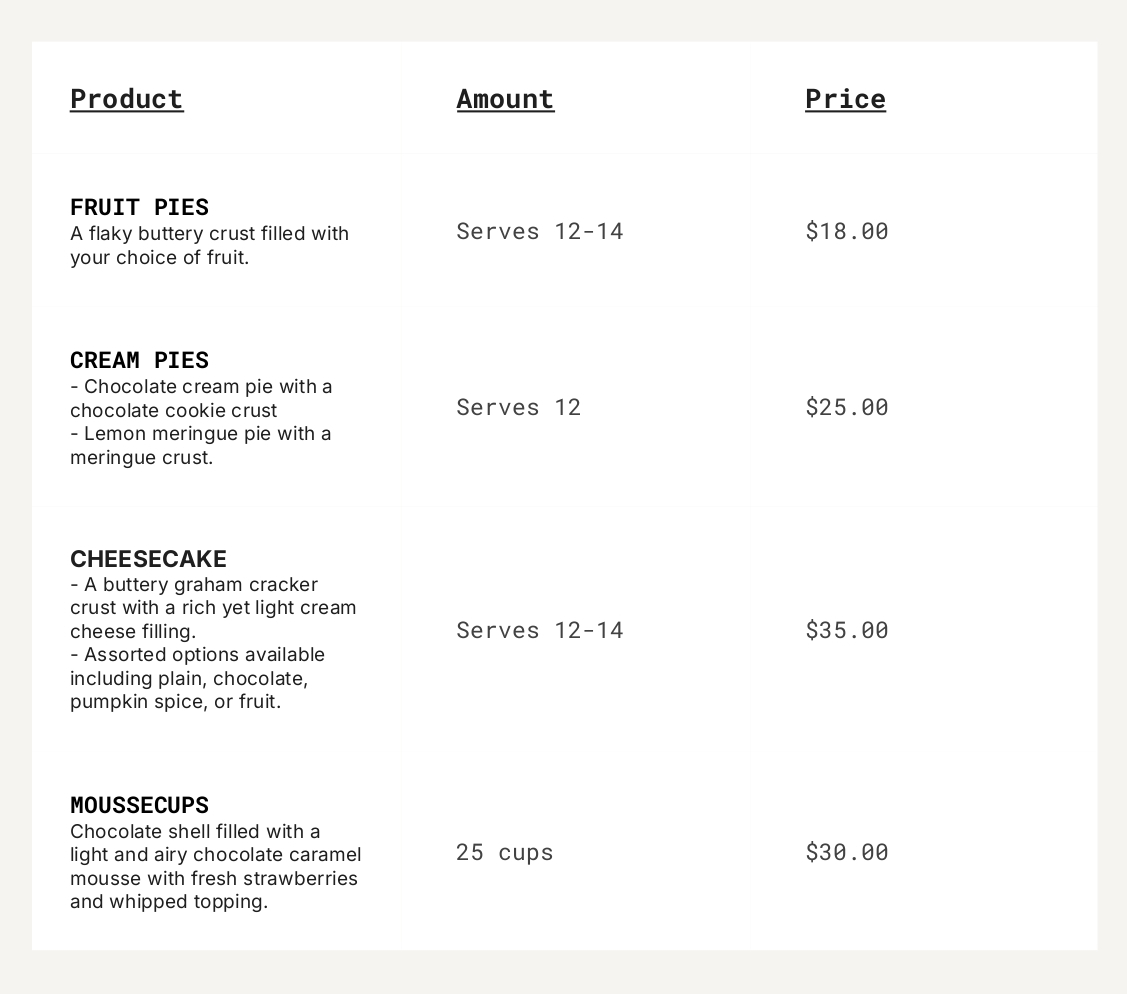1127x994 pixels.
Task: Click the Cheesecake $35.00 price
Action: point(846,630)
